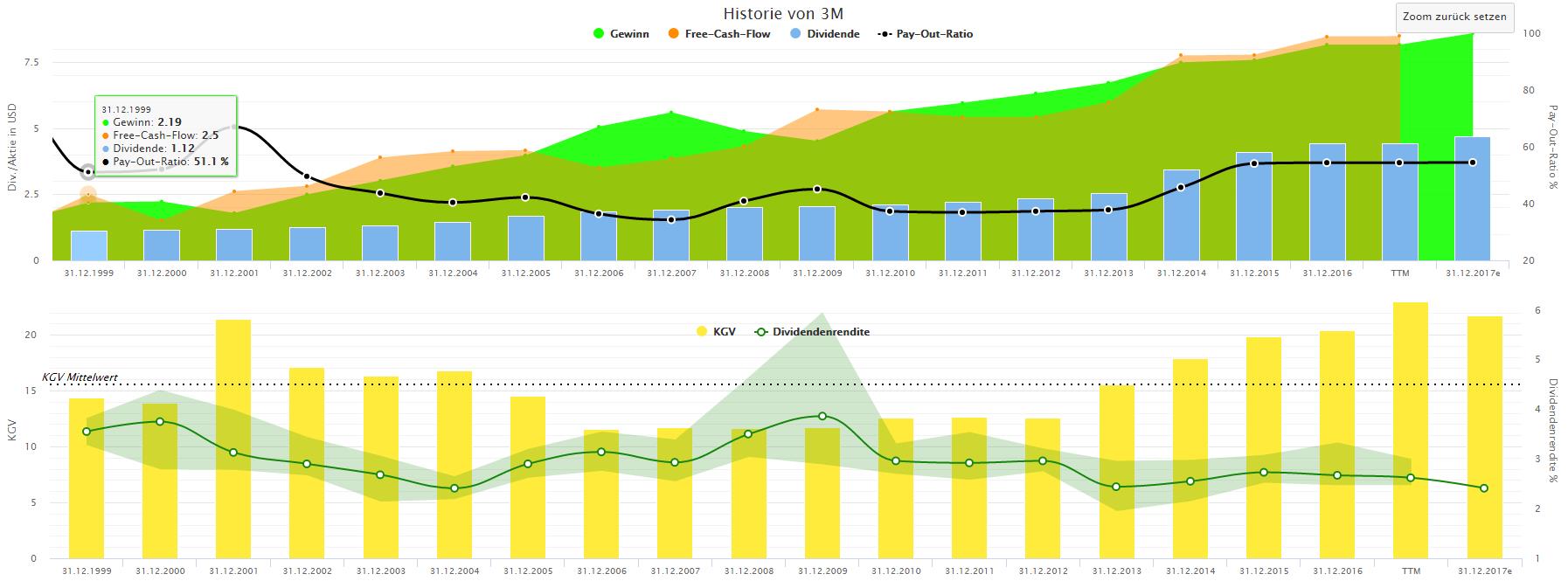Toggle the Dividende legend entry
The width and height of the screenshot is (1568, 581).
(824, 34)
